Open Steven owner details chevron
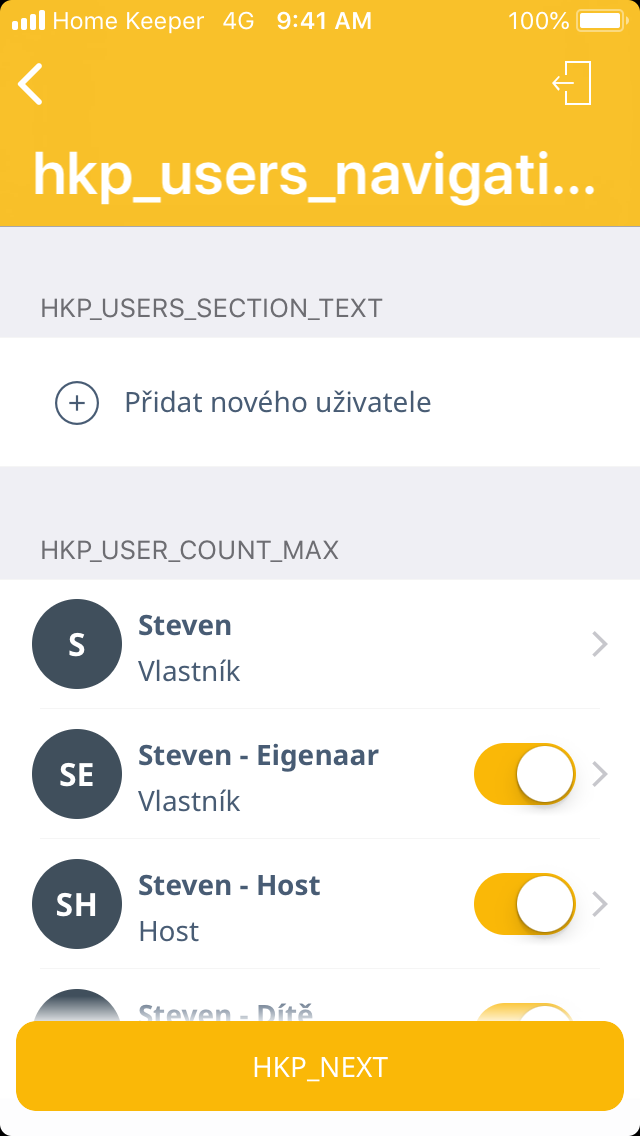This screenshot has height=1136, width=640. click(600, 645)
